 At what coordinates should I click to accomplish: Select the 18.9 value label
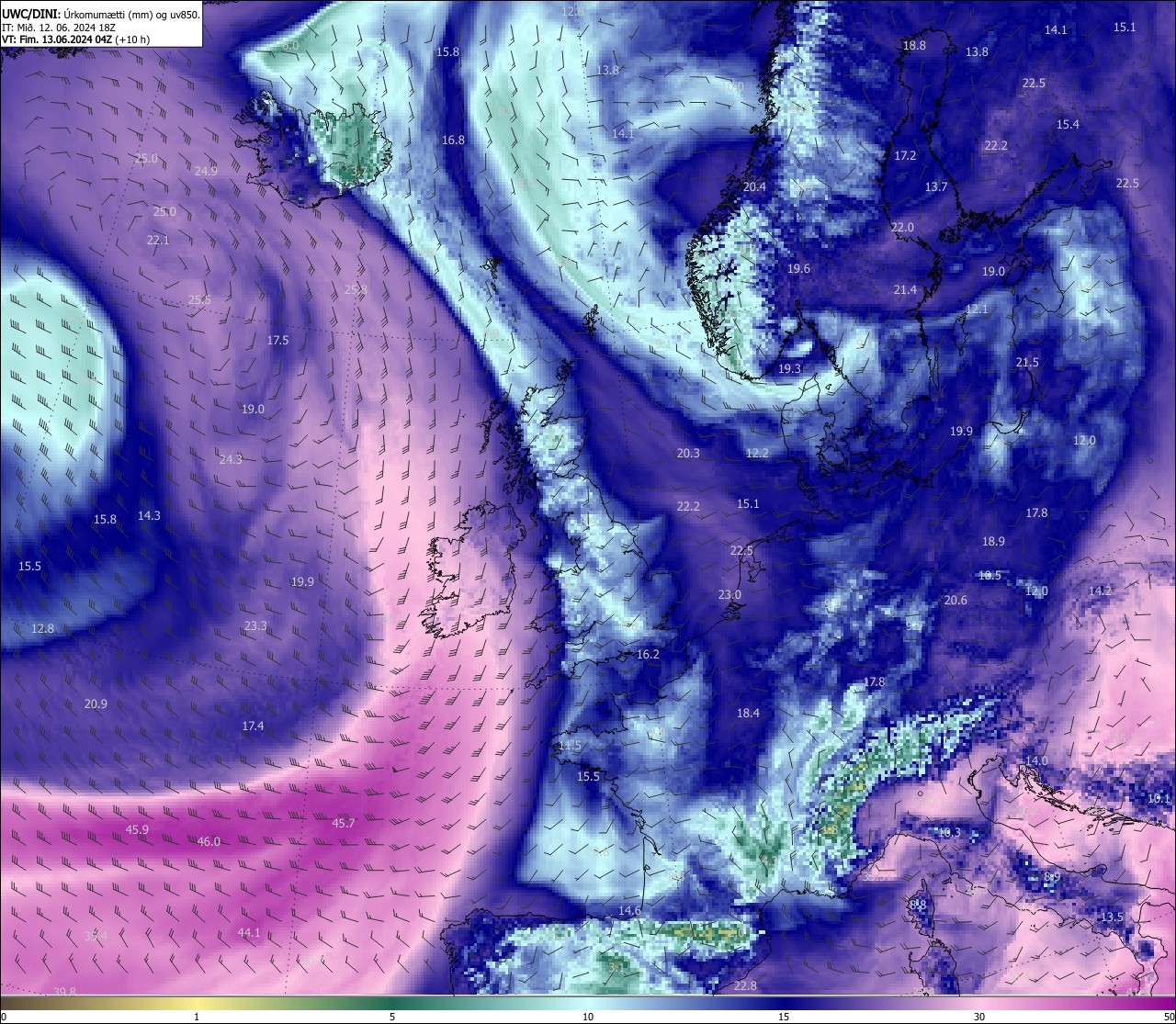coord(993,541)
